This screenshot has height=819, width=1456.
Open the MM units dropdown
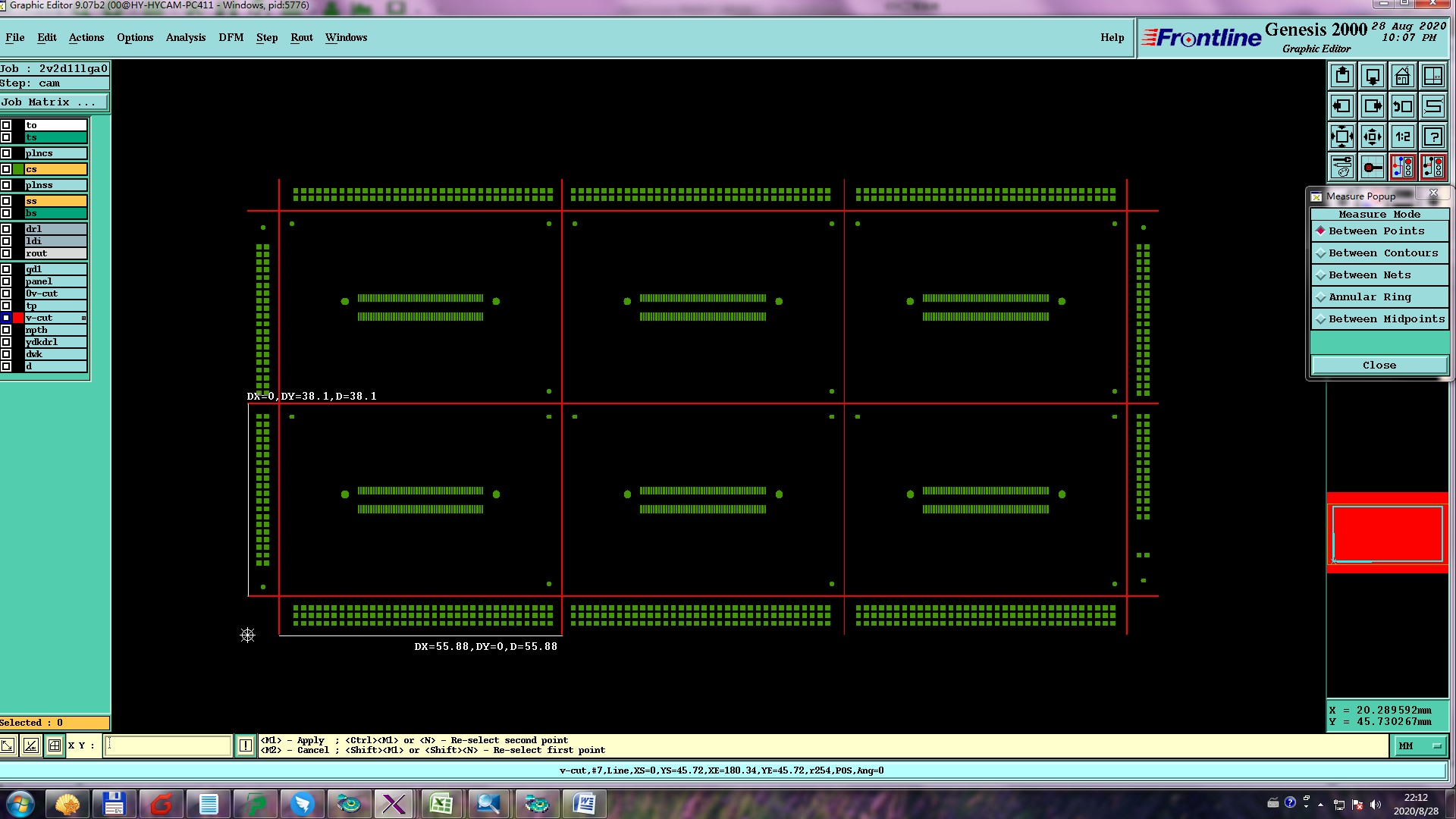click(x=1419, y=746)
